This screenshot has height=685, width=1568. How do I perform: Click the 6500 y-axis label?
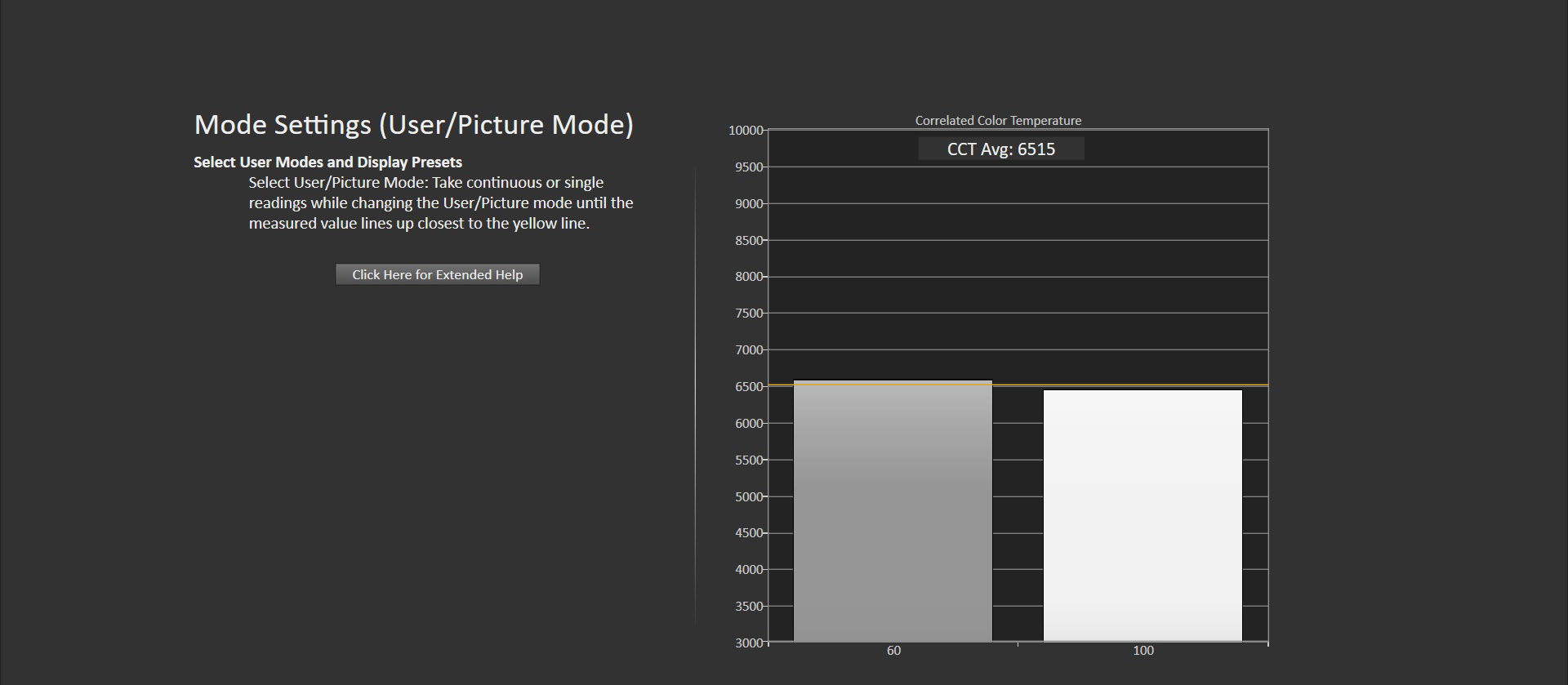click(748, 387)
